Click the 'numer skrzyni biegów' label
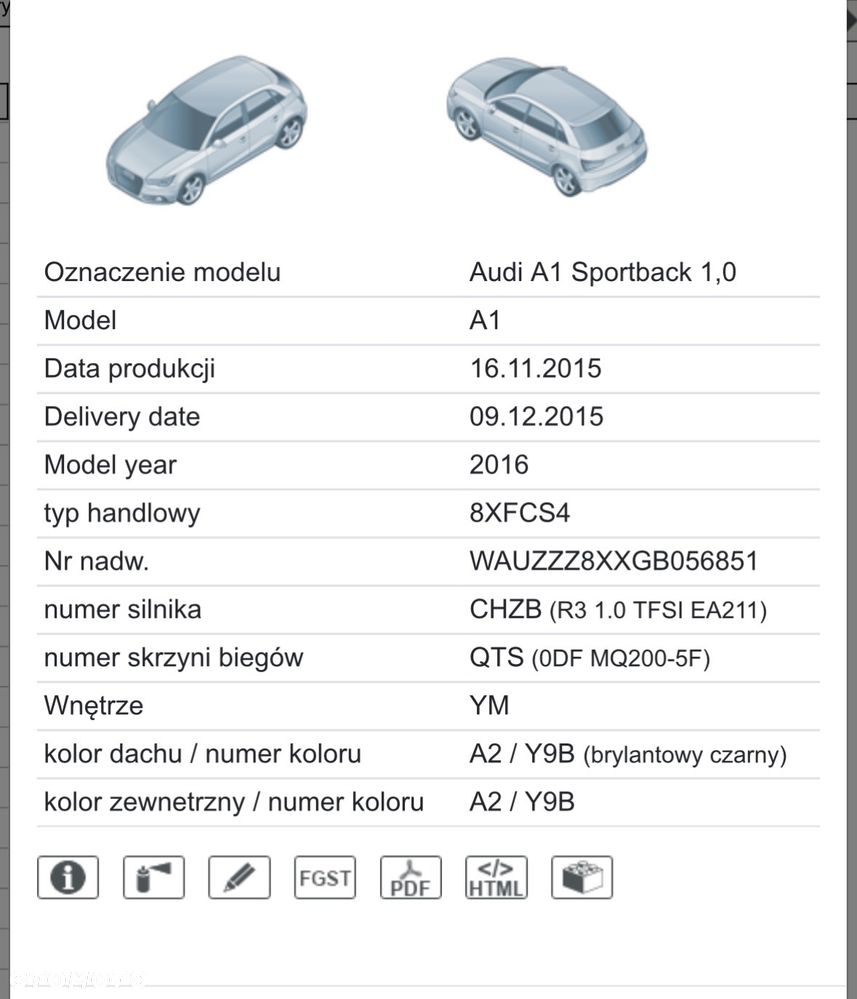This screenshot has width=857, height=999. (173, 658)
